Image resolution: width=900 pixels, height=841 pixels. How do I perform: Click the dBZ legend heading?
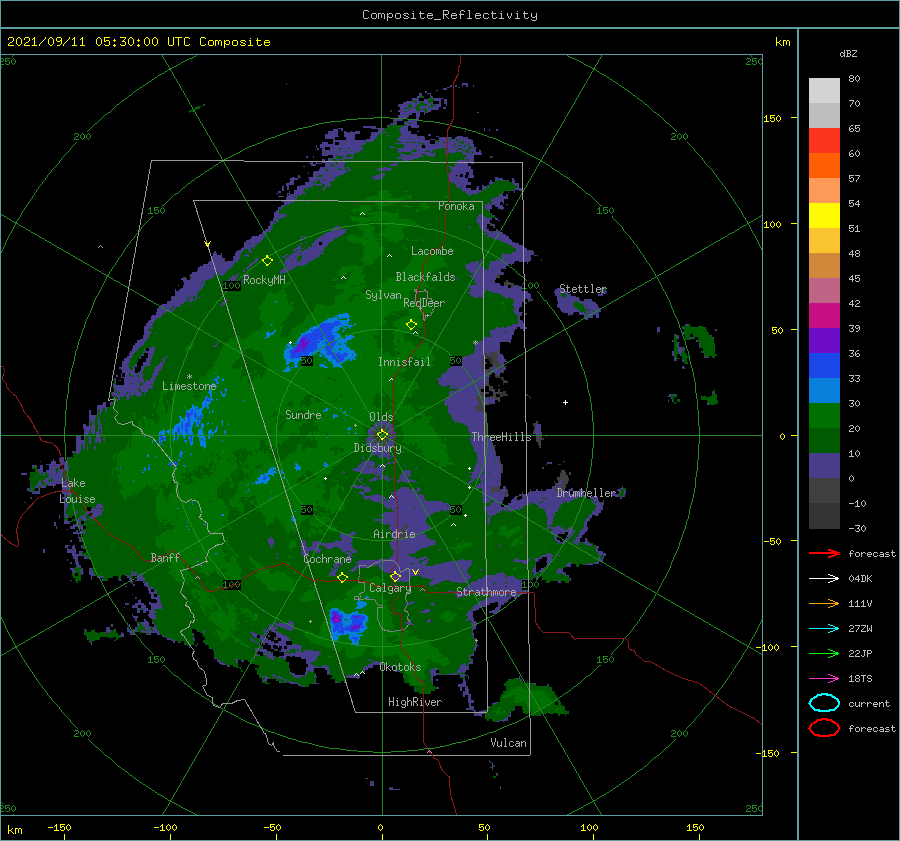coord(848,54)
